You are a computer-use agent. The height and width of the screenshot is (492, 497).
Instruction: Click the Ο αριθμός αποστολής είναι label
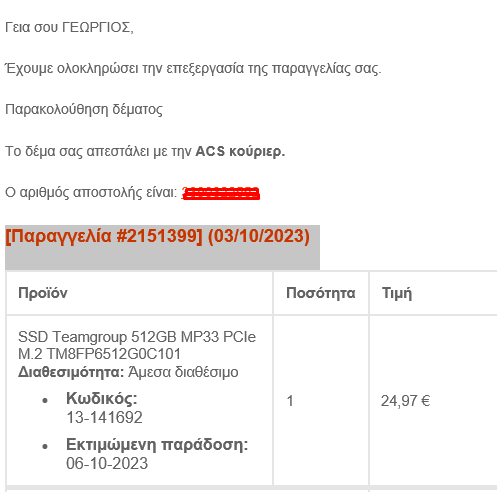pos(91,192)
